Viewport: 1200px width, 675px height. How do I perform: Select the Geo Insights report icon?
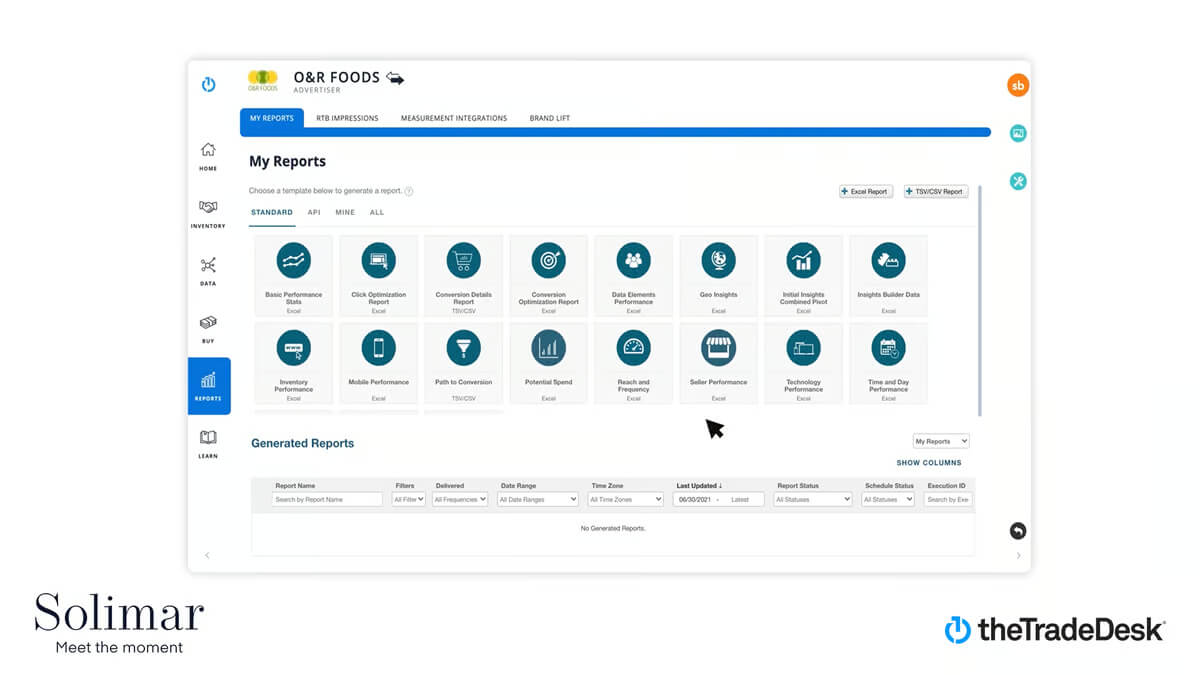[x=718, y=260]
